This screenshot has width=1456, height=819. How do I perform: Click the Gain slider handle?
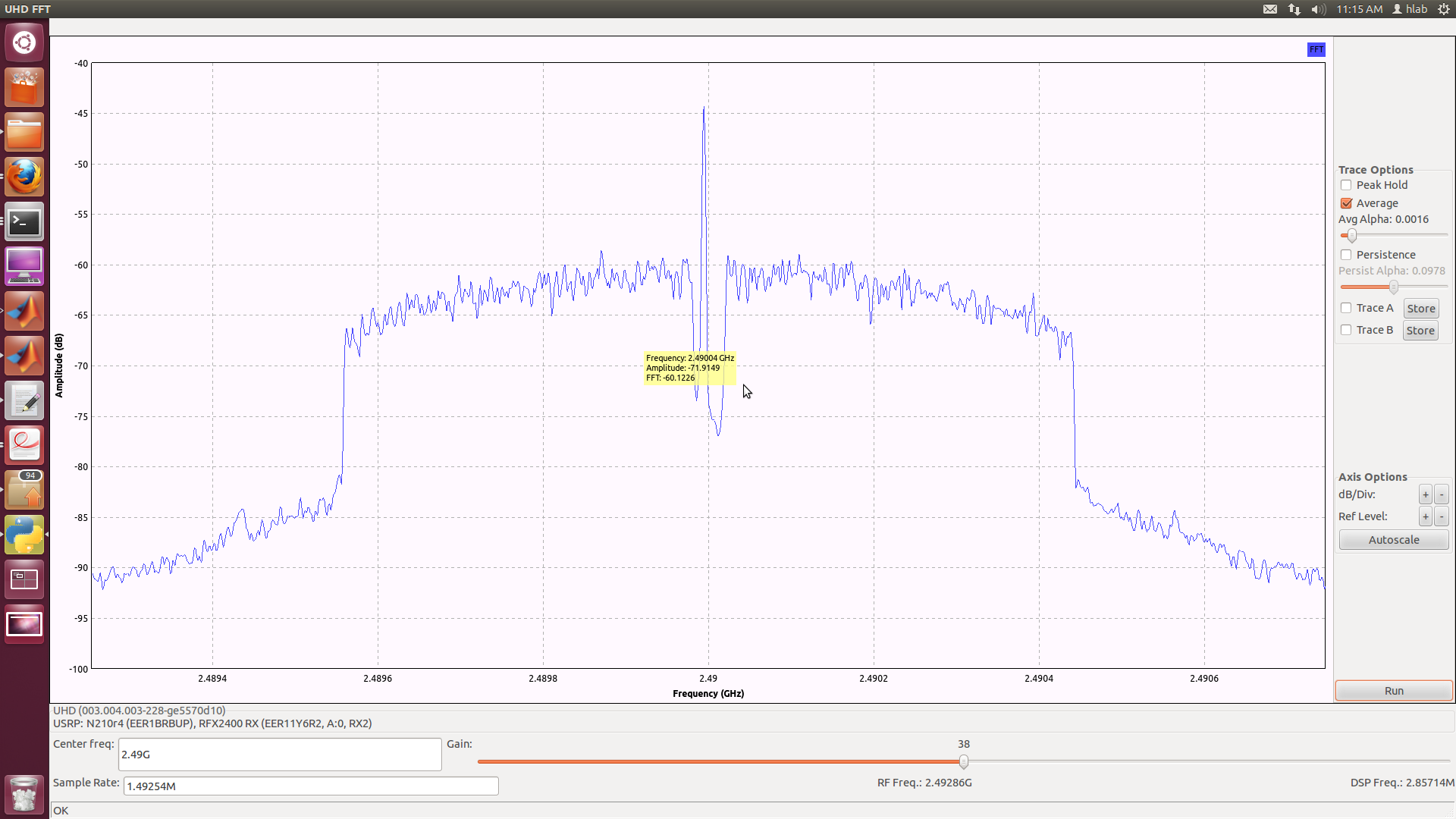(x=963, y=761)
